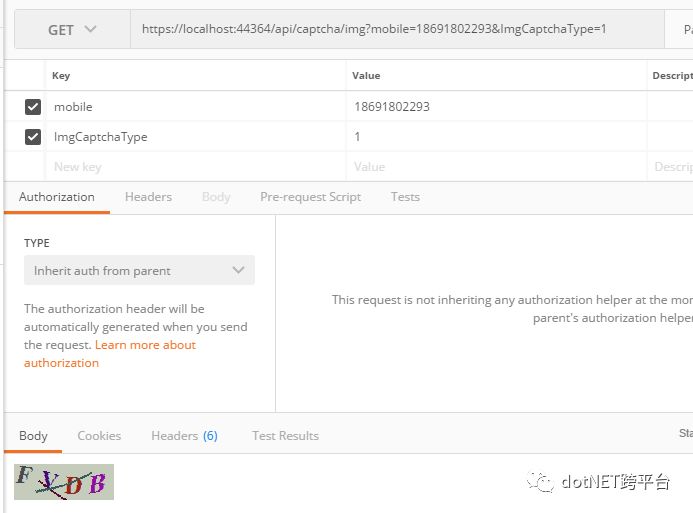This screenshot has width=693, height=513.
Task: Open the request Headers tab
Action: click(x=148, y=197)
